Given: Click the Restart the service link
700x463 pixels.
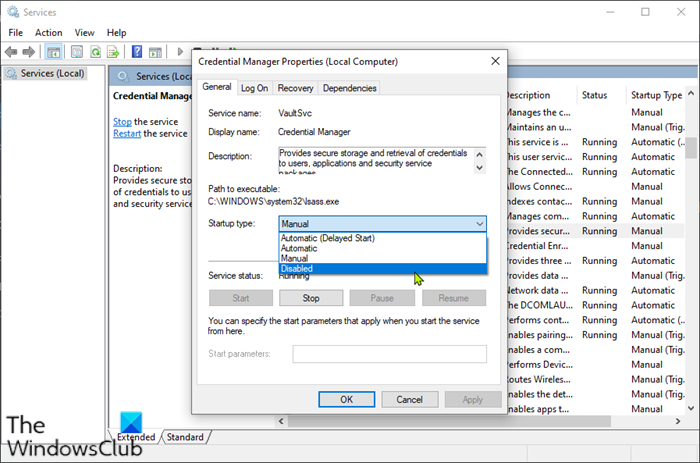Looking at the screenshot, I should (x=127, y=133).
